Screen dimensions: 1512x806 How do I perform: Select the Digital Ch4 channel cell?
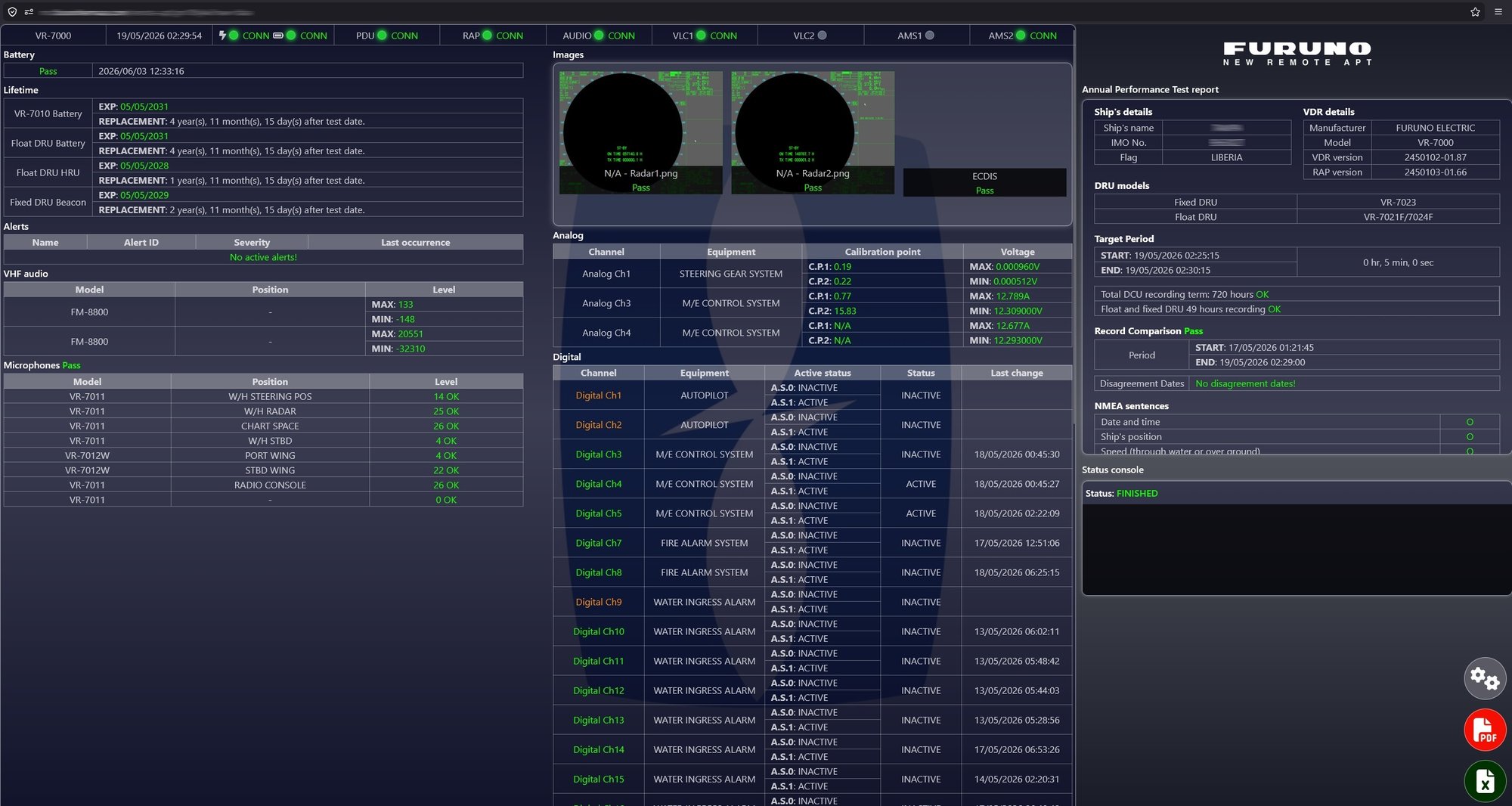tap(599, 484)
